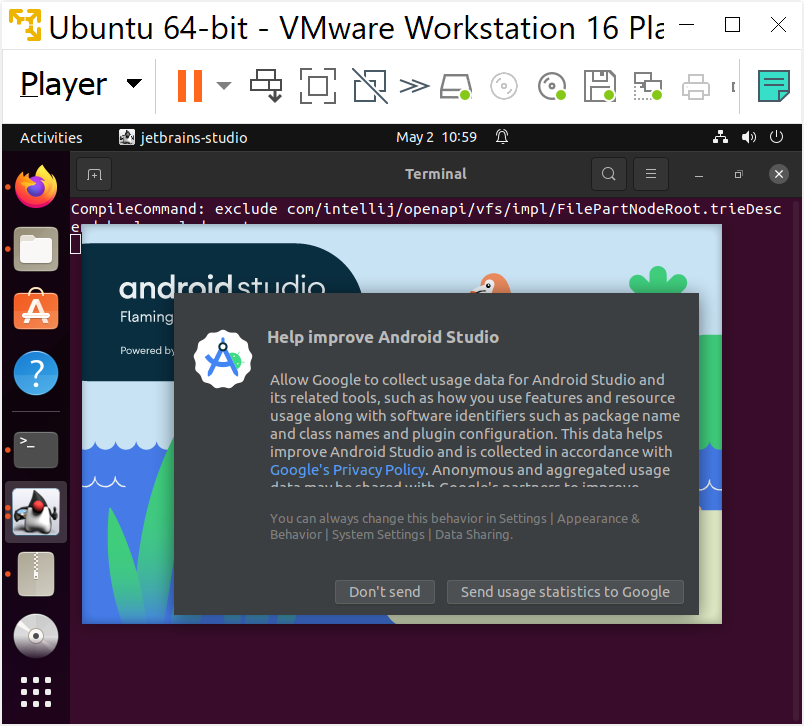Toggle Unity mode in the VMware toolbar
The height and width of the screenshot is (726, 804).
(x=369, y=86)
